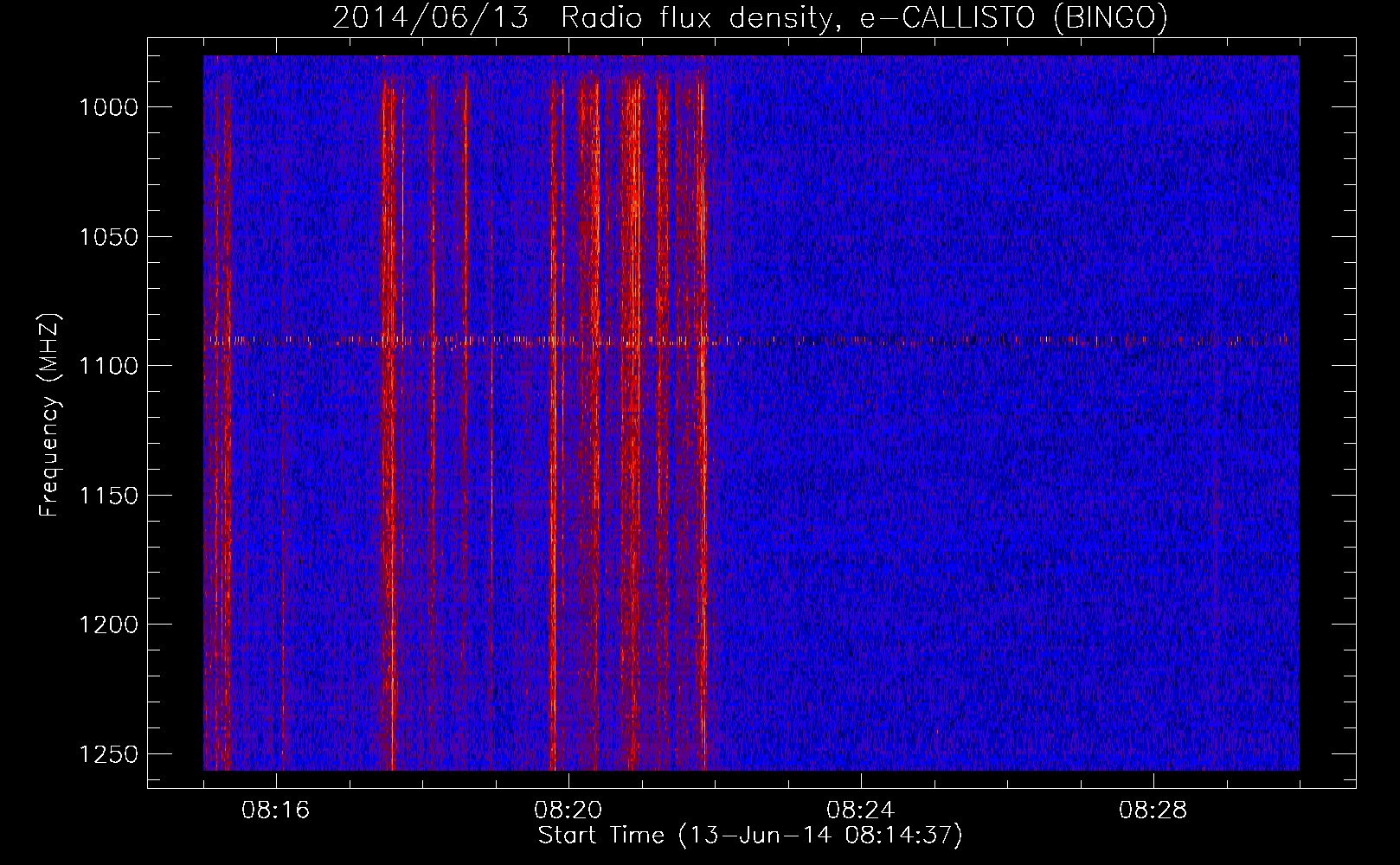Click the 1100 frequency tick label
The width and height of the screenshot is (1400, 865).
point(108,366)
